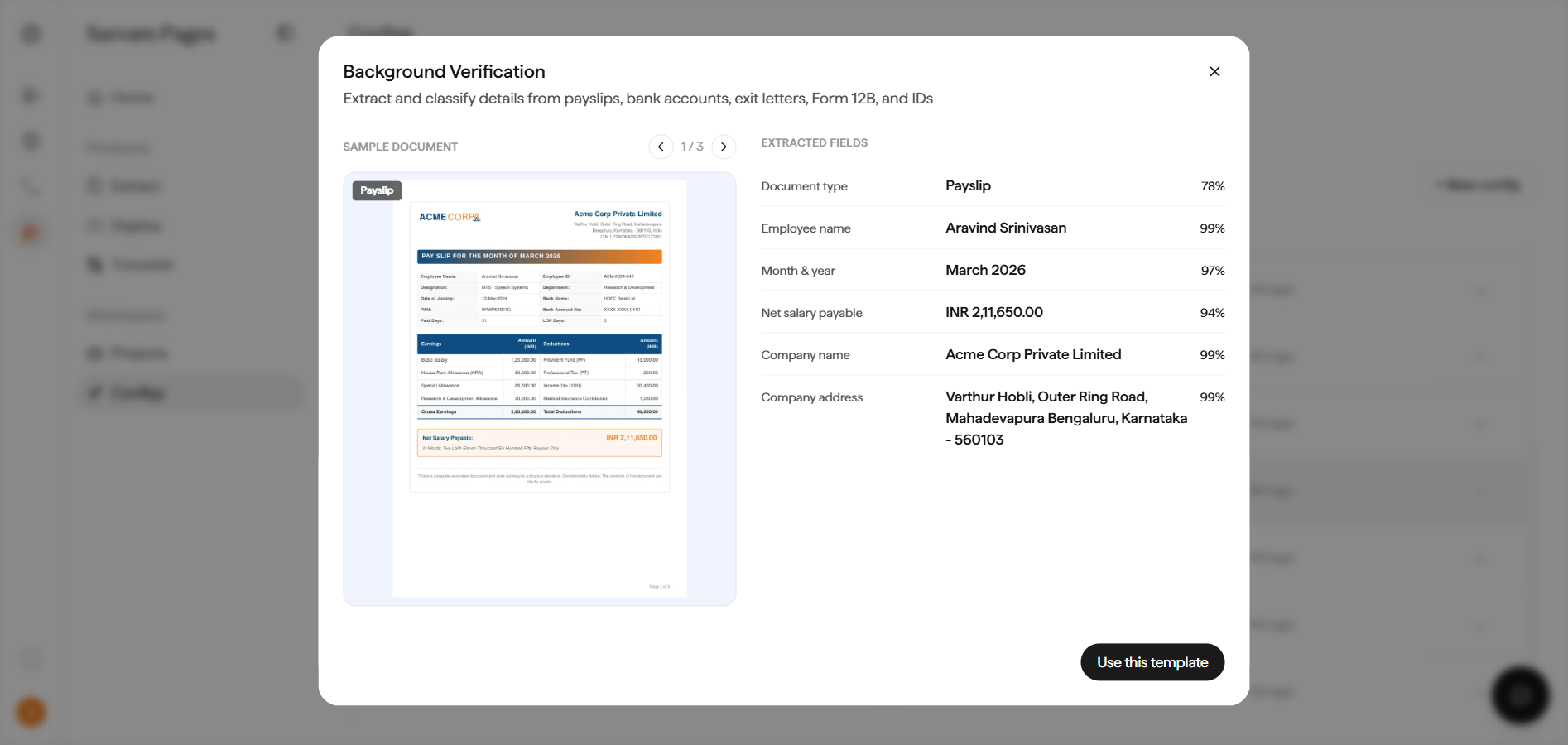Image resolution: width=1568 pixels, height=745 pixels.
Task: Click the value INR 2,11,650.00
Action: 994,312
